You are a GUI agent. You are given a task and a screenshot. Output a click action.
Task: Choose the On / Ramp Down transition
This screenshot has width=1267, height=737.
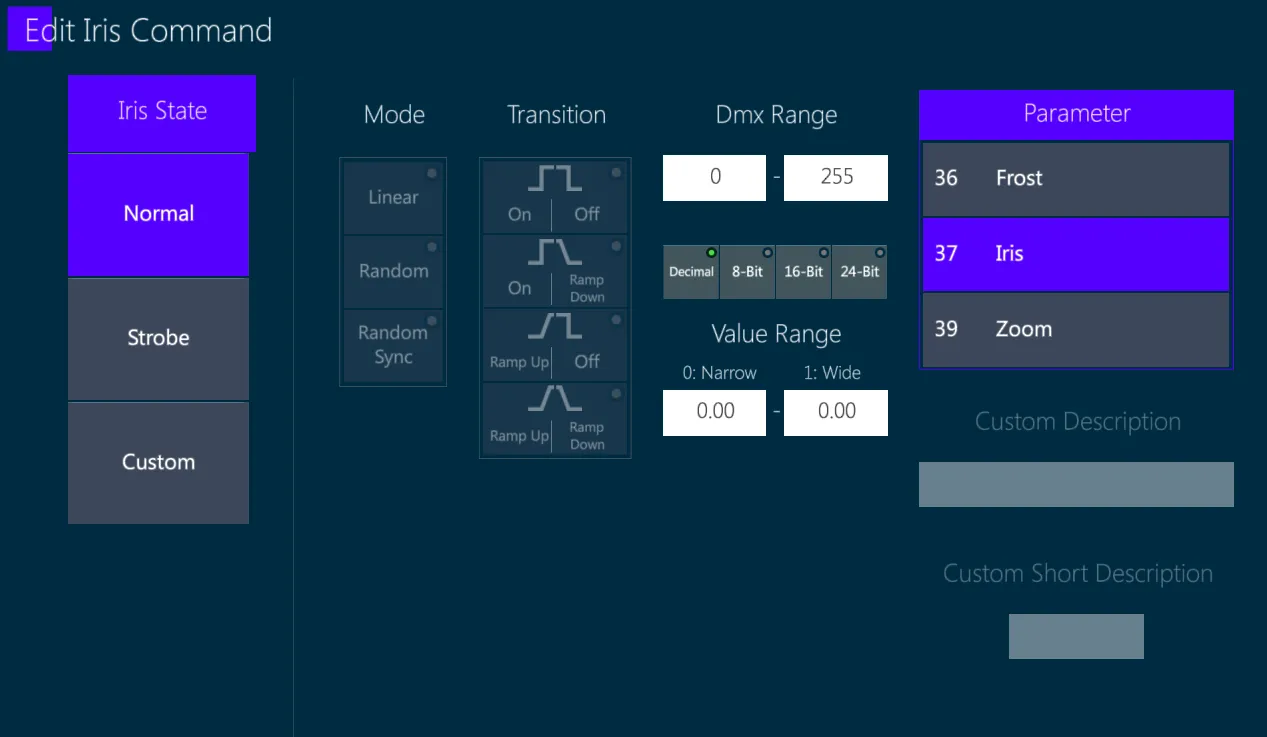[555, 271]
